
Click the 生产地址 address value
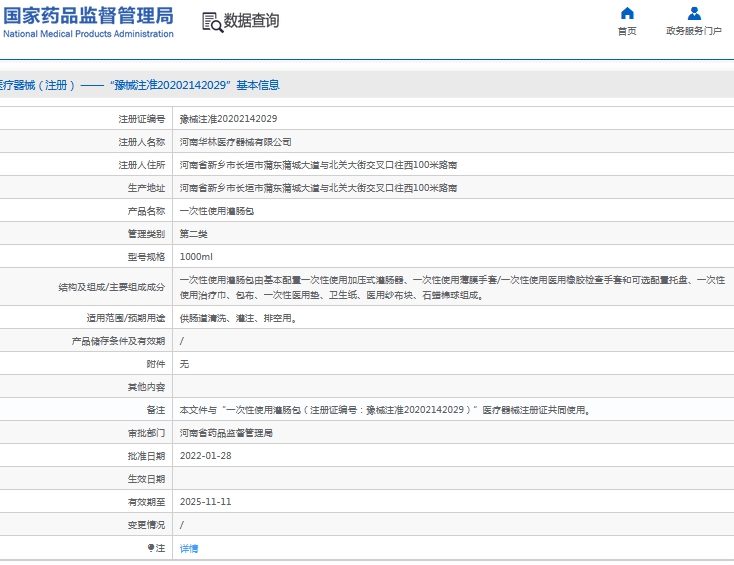[x=318, y=188]
